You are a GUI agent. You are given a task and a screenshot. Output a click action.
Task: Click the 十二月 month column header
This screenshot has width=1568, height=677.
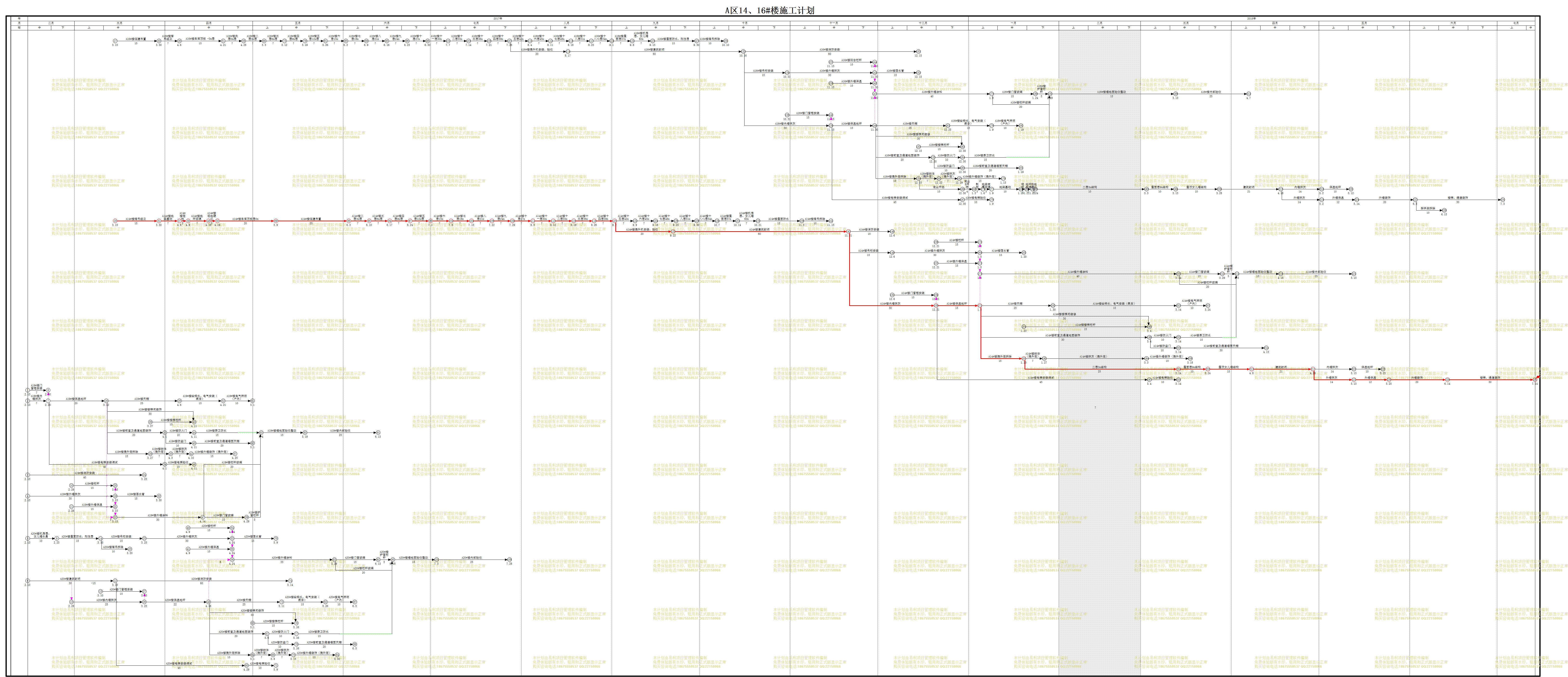point(923,23)
